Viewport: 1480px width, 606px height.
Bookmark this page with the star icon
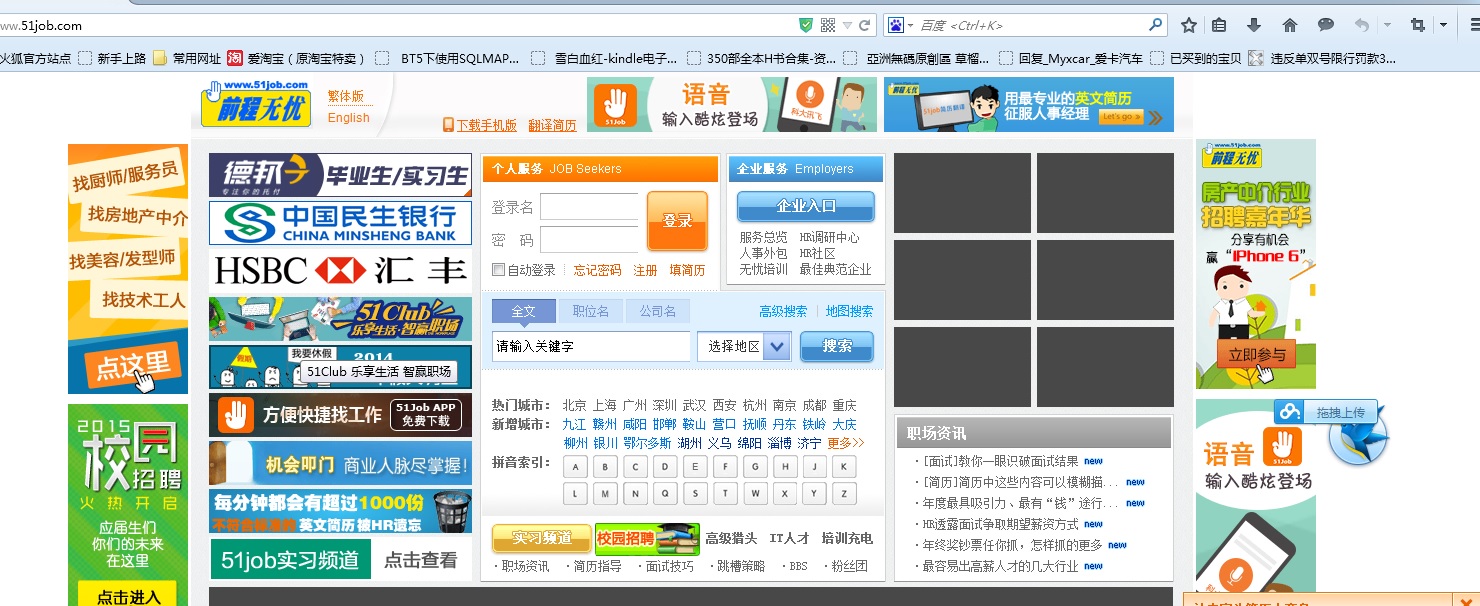1189,25
